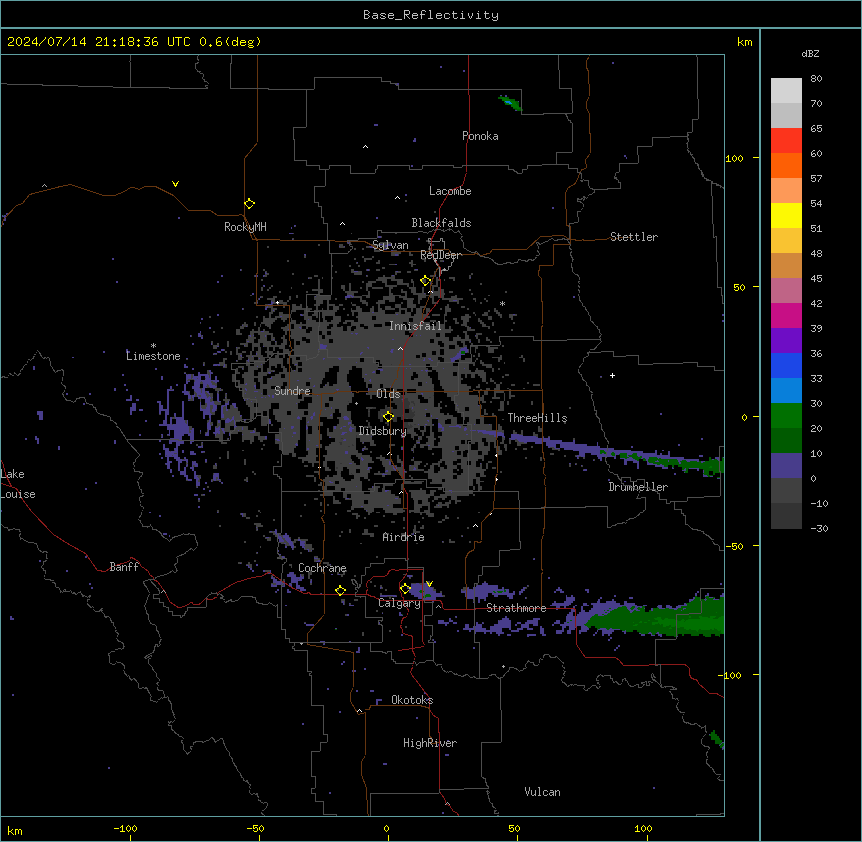Click the yellow V marker east of Calgary

click(429, 584)
